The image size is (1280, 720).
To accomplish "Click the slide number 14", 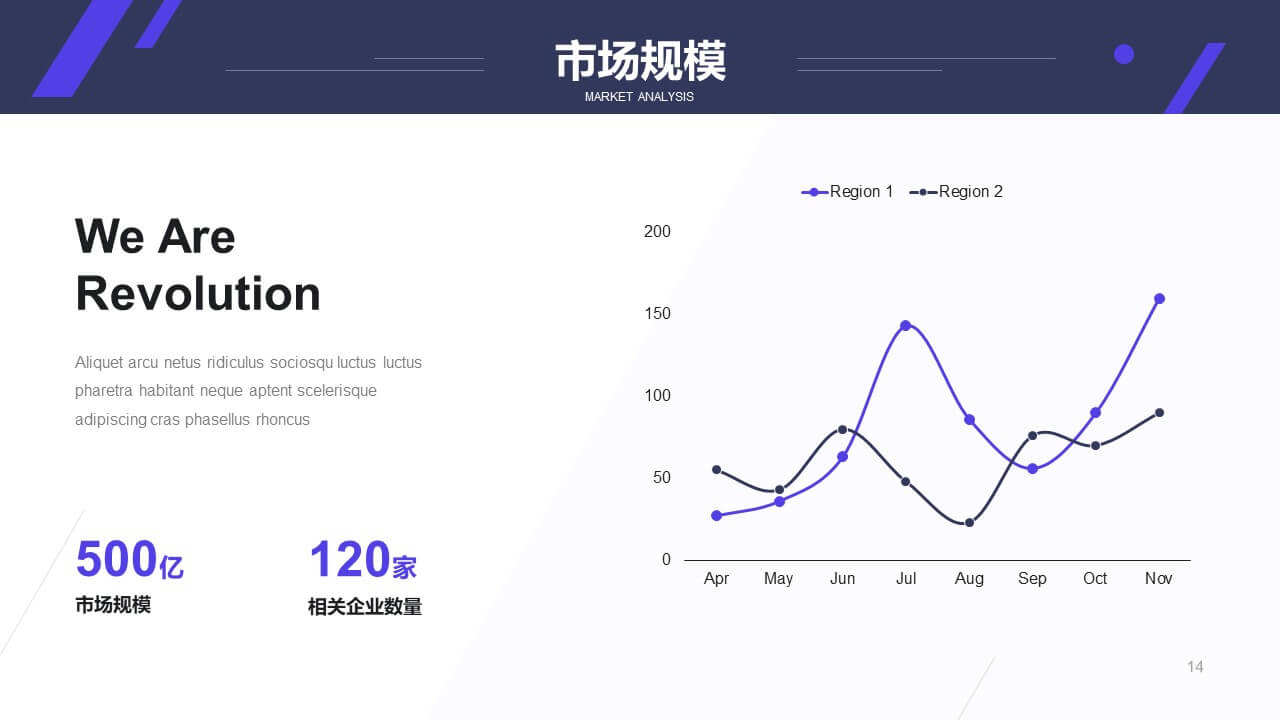I will (x=1195, y=667).
